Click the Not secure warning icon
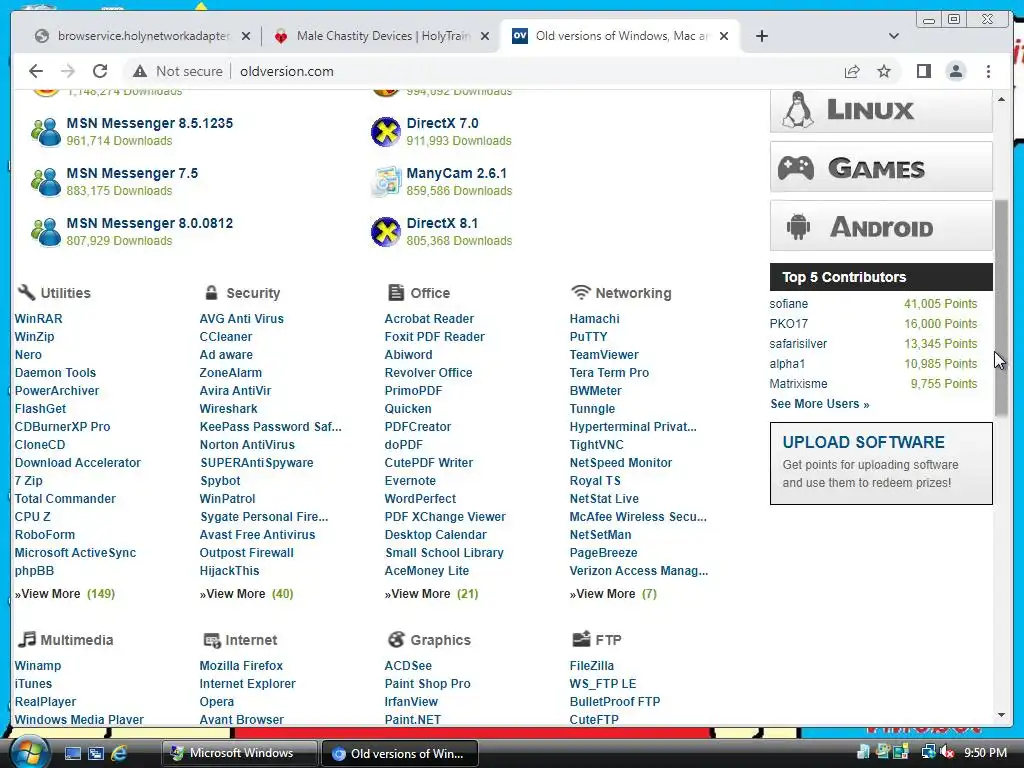1024x768 pixels. tap(140, 71)
